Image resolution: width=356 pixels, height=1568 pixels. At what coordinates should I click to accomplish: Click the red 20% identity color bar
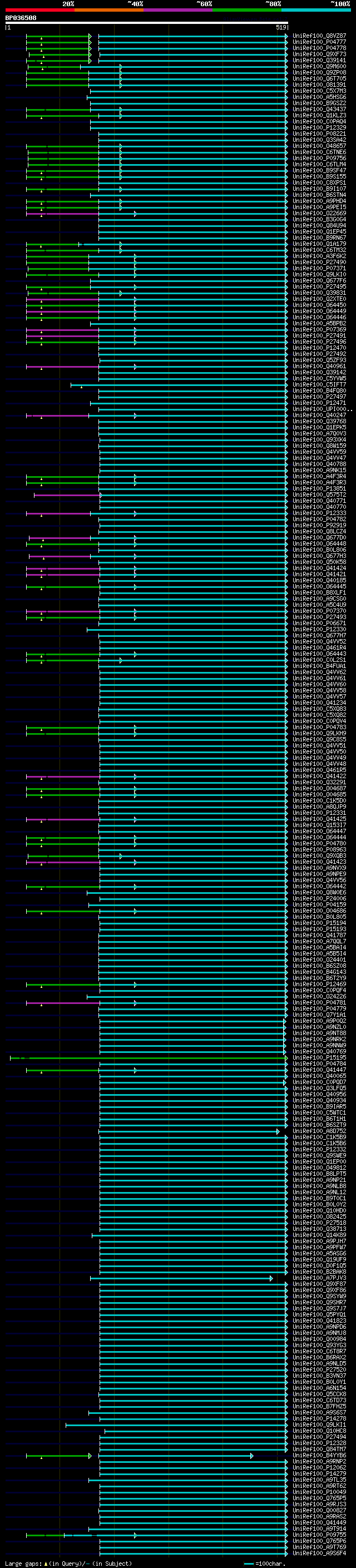coord(39,10)
